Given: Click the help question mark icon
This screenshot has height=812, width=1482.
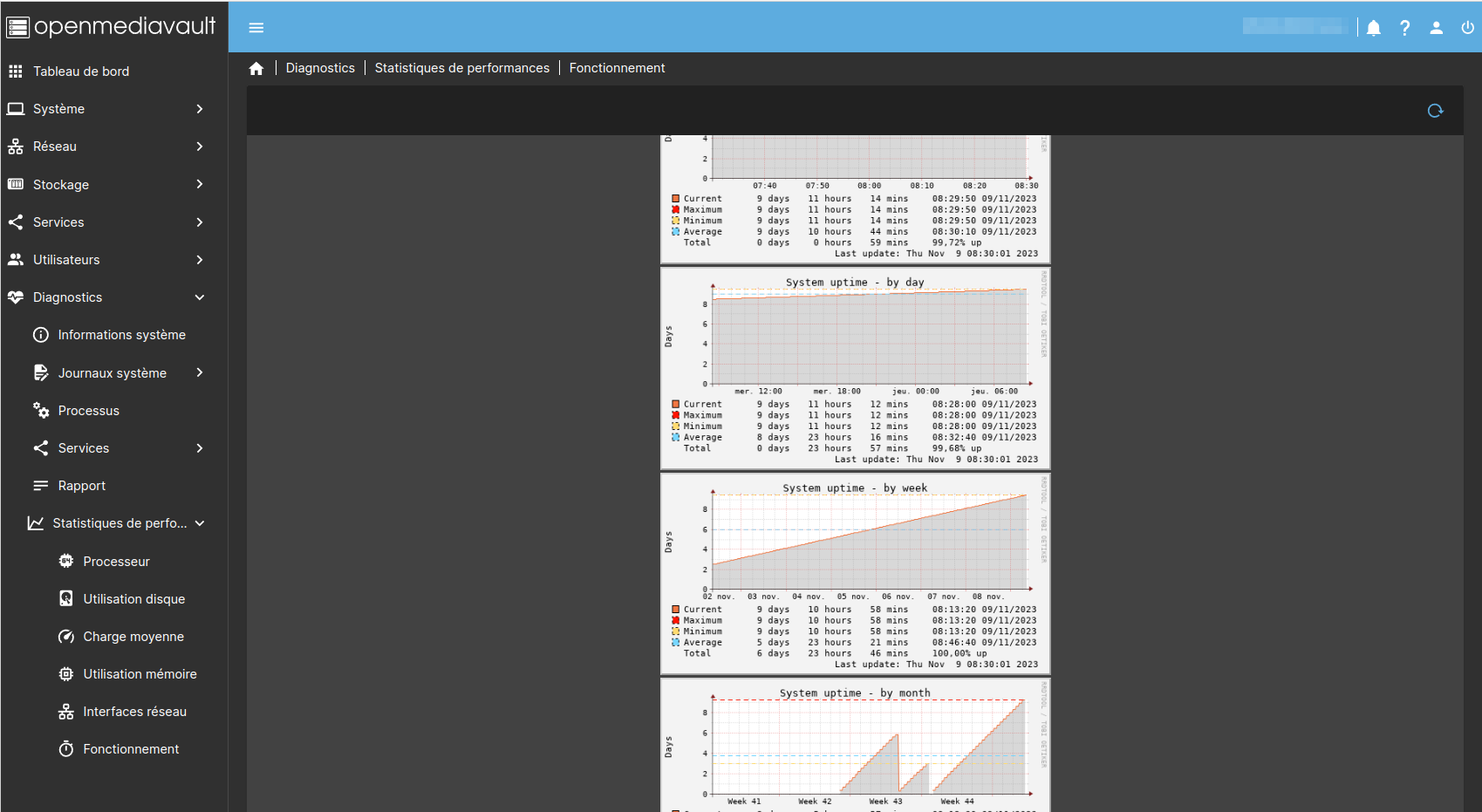Looking at the screenshot, I should pyautogui.click(x=1404, y=28).
